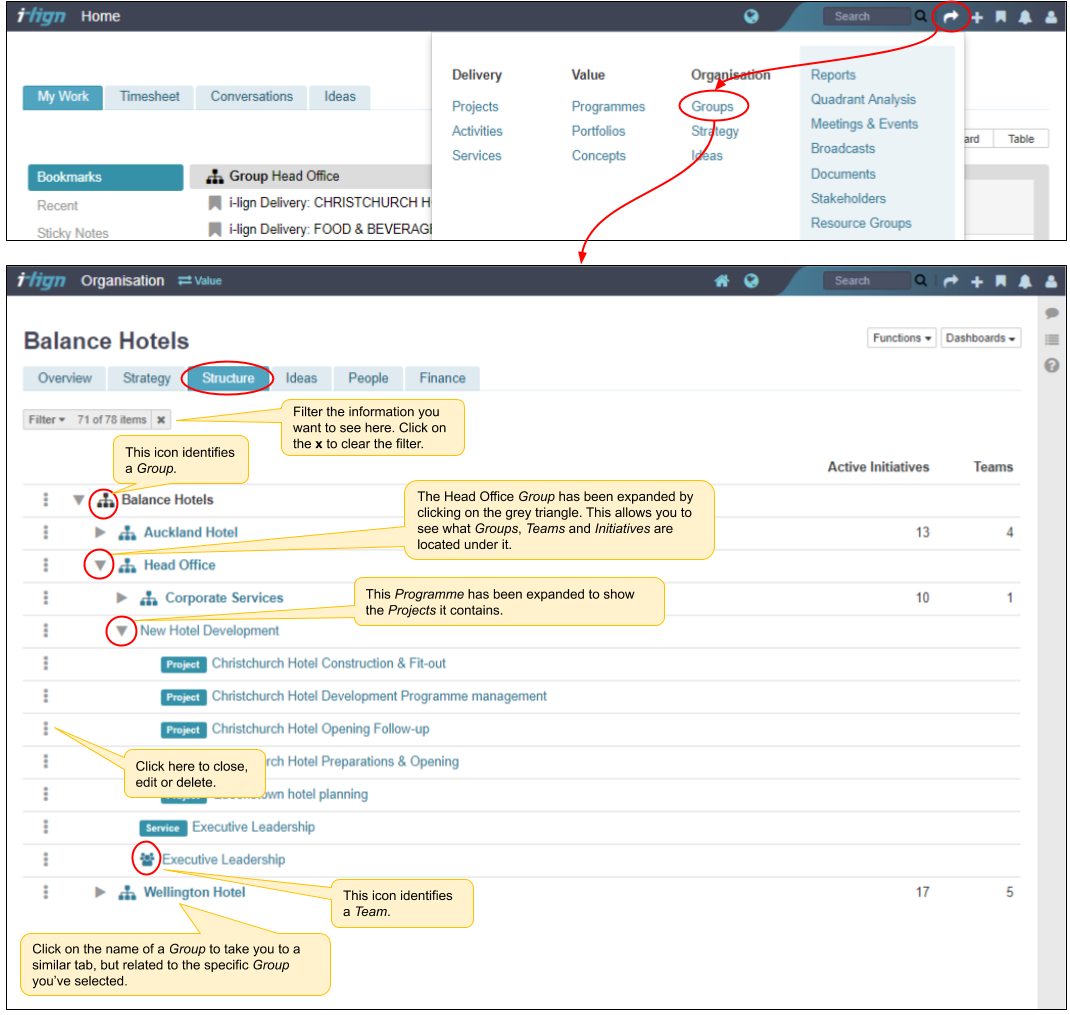The width and height of the screenshot is (1070, 1015).
Task: Open the Strategy tab of Balance Hotels
Action: (x=146, y=378)
